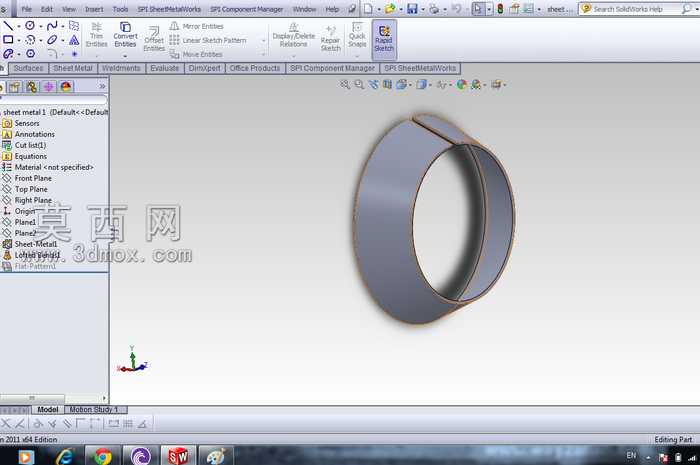Open the Select tool dropdown arrow
Viewport: 700px width, 465px height.
pos(489,9)
